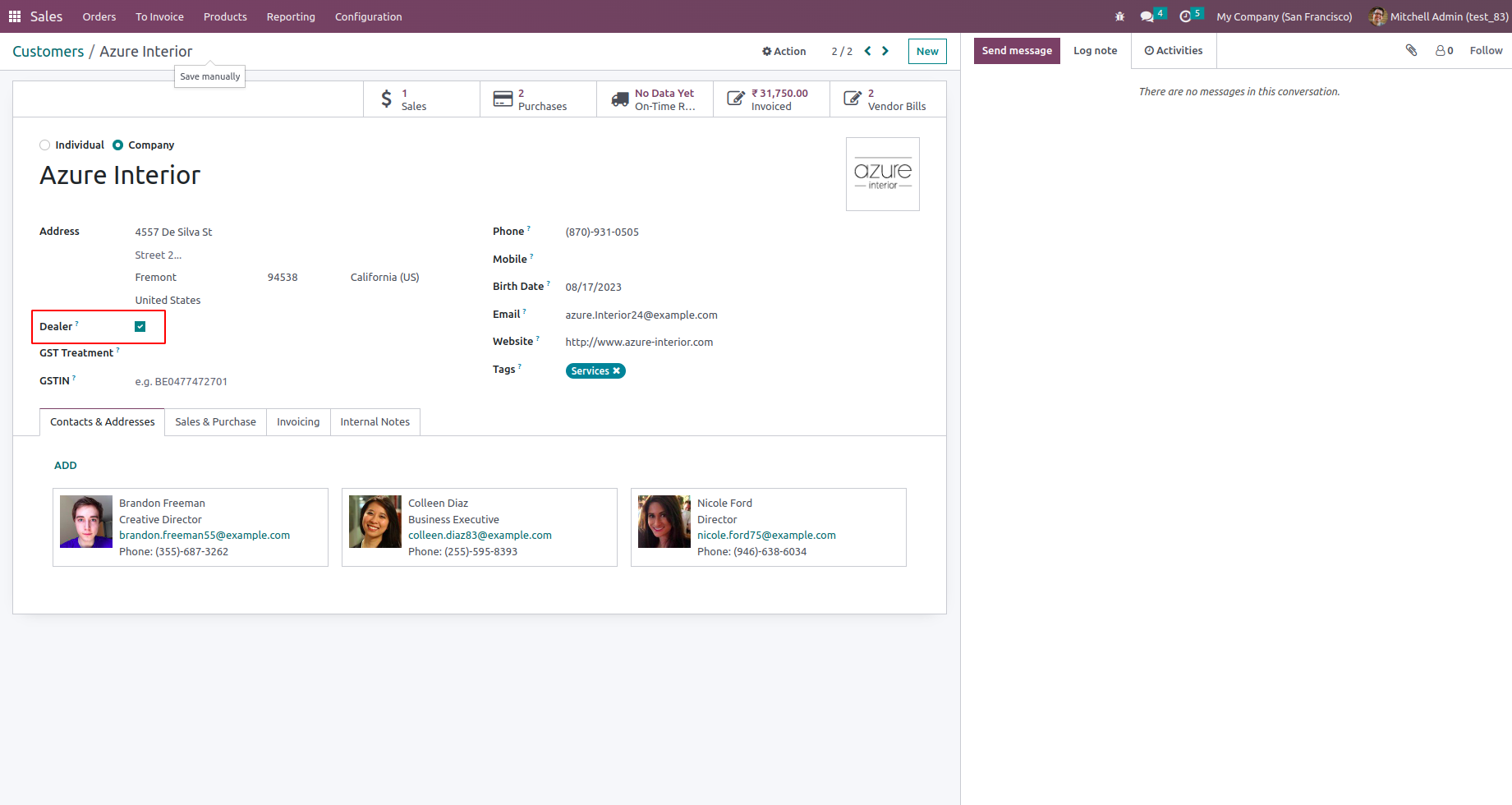Image resolution: width=1512 pixels, height=805 pixels.
Task: Open the activities clock icon in navbar
Action: [x=1185, y=16]
